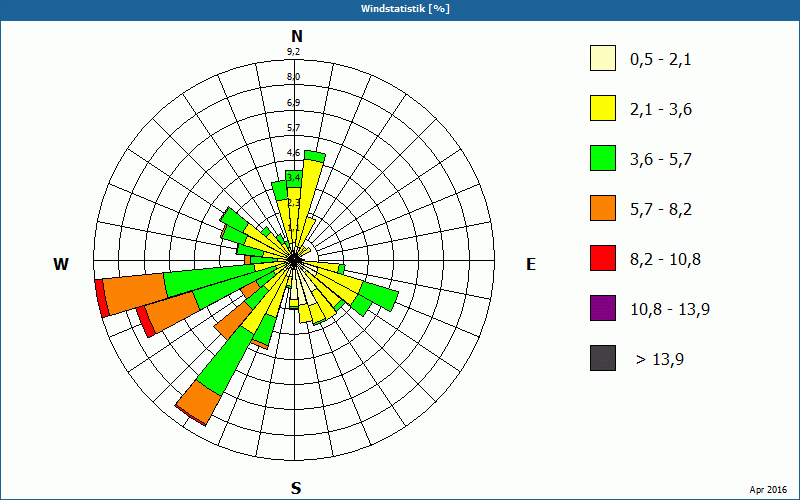Click the 9,2 radial axis value
Image resolution: width=800 pixels, height=500 pixels.
coord(293,52)
